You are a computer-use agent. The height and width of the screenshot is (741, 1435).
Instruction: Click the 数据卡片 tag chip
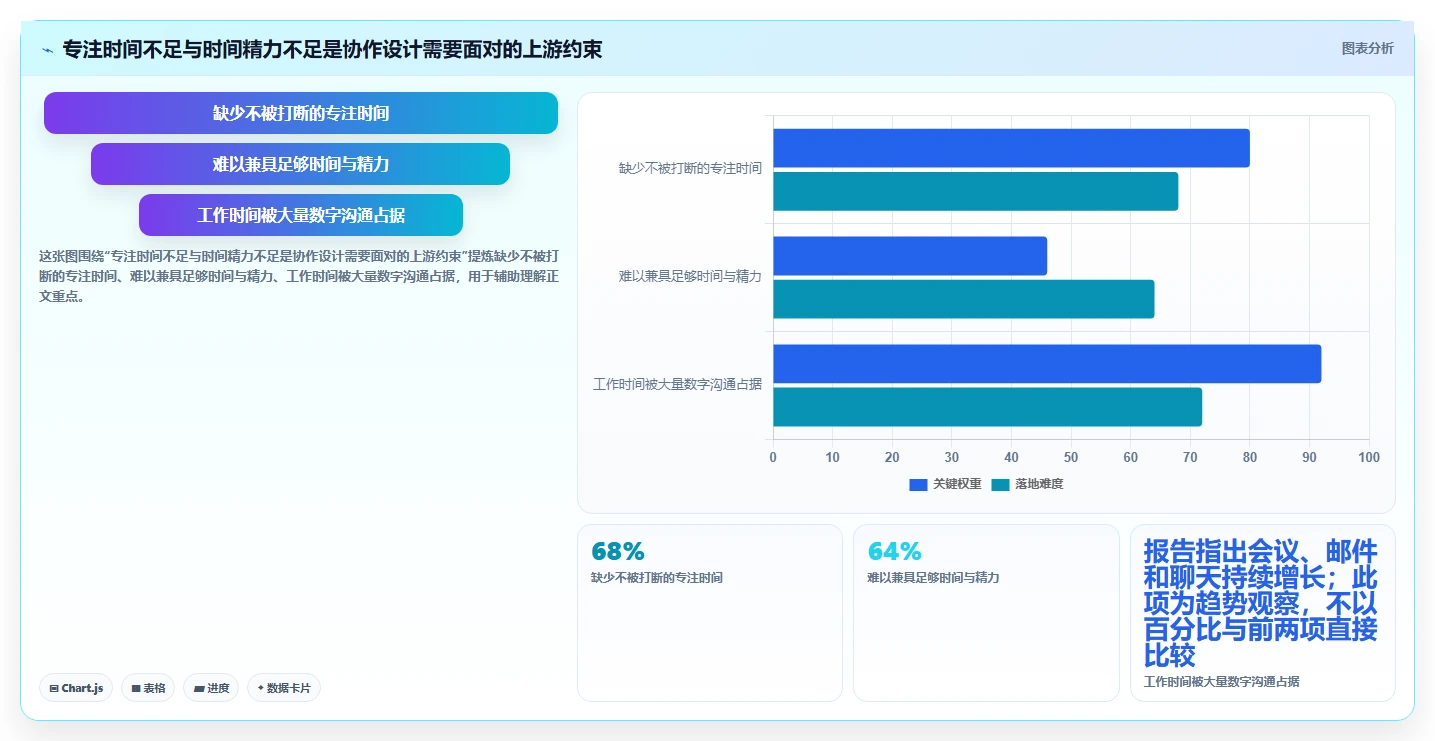click(284, 688)
